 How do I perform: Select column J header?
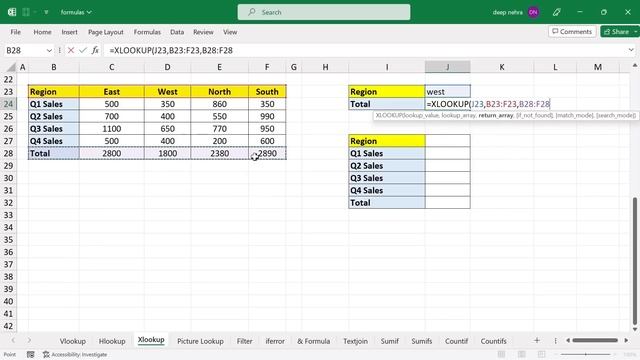(x=447, y=67)
